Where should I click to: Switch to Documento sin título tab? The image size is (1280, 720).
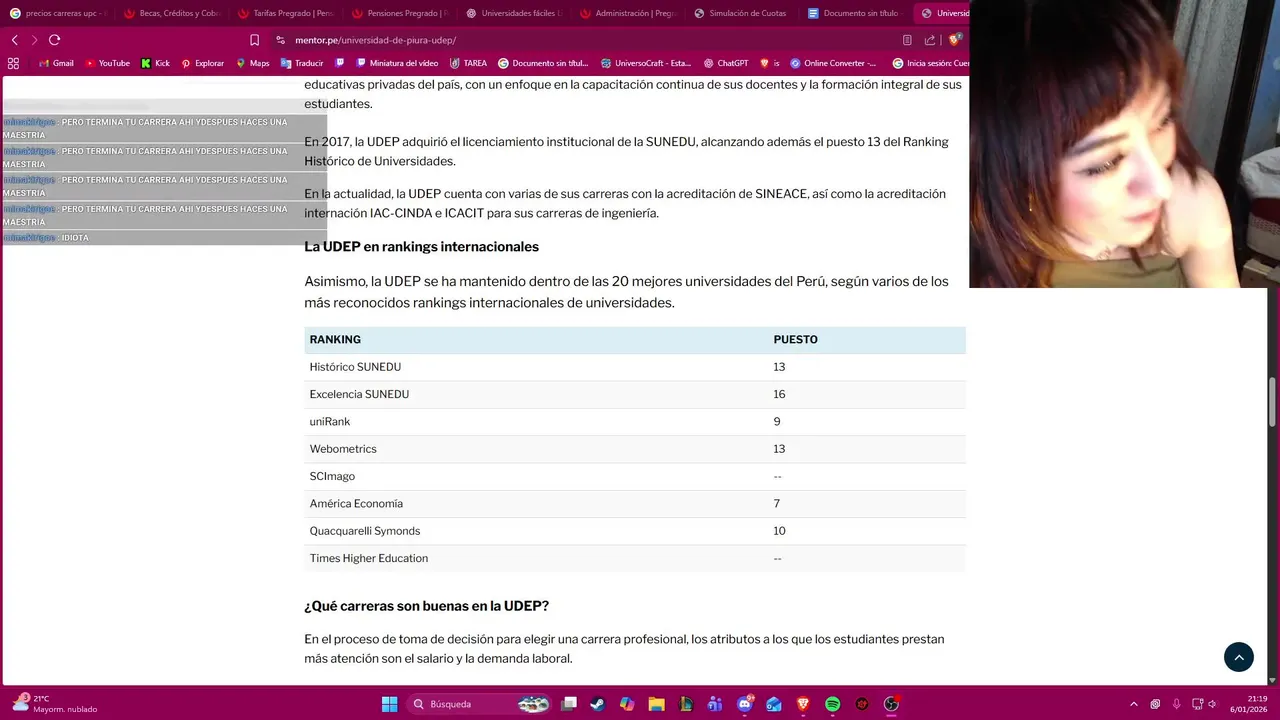click(x=855, y=13)
